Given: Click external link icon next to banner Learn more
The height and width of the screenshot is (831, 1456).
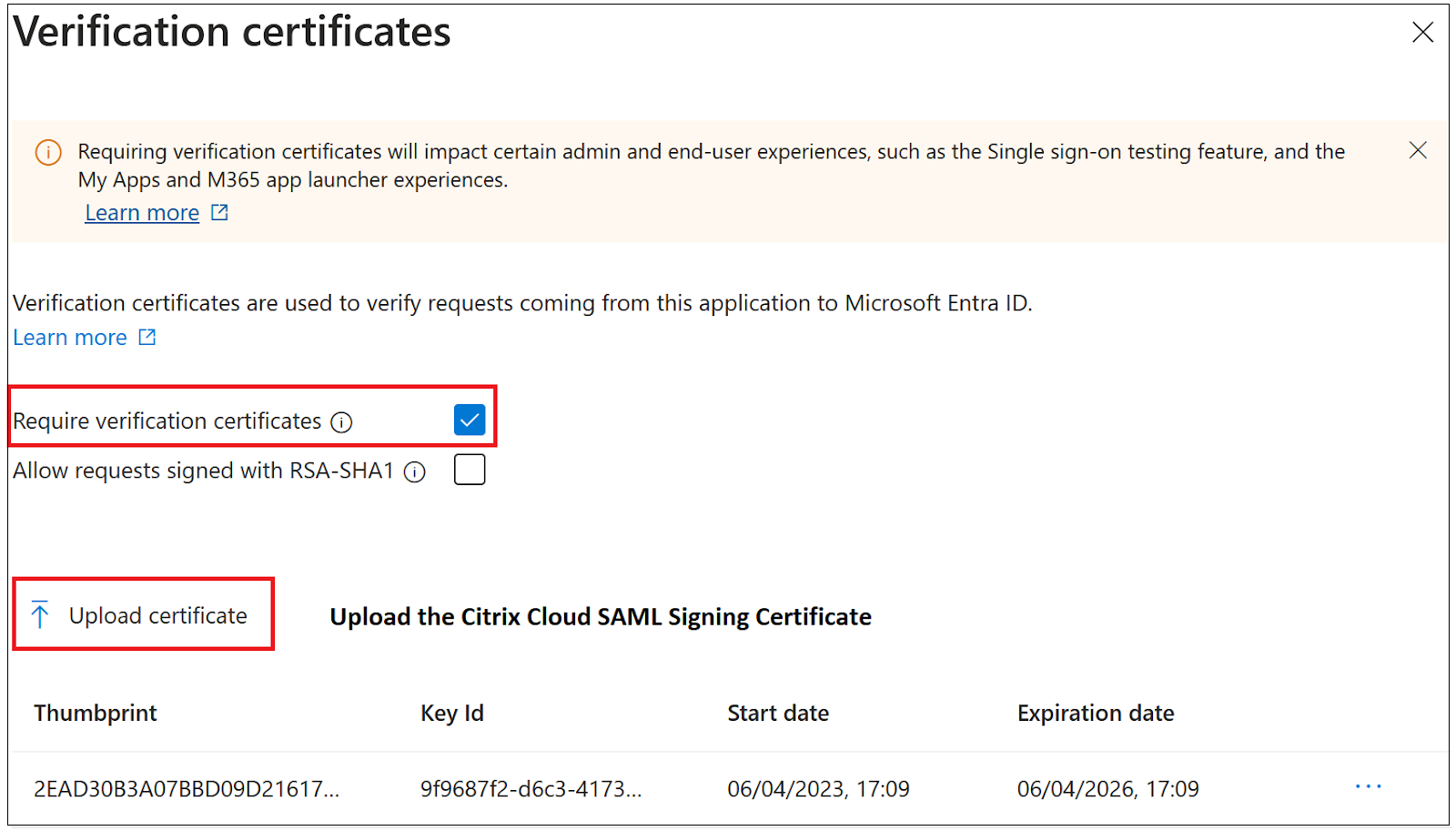Looking at the screenshot, I should 219,212.
